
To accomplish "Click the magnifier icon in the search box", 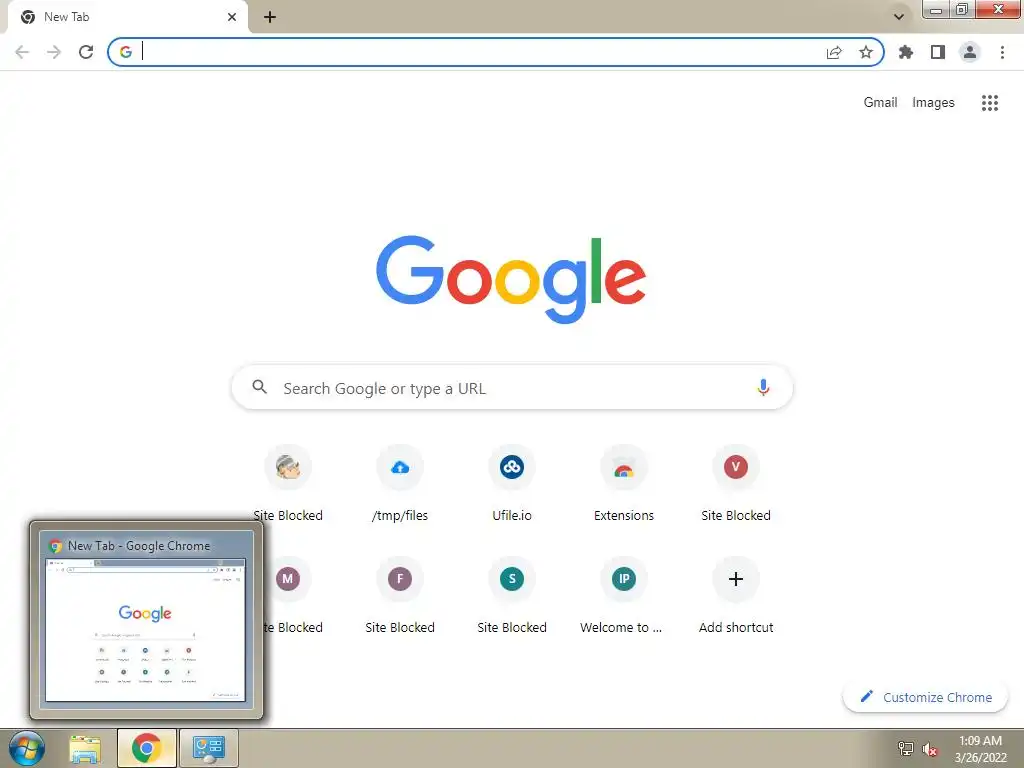I will [x=259, y=387].
